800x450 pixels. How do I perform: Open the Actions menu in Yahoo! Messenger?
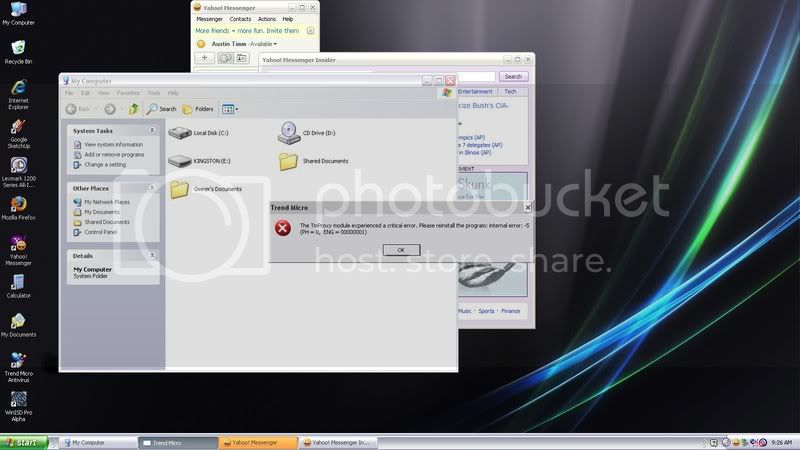point(267,19)
